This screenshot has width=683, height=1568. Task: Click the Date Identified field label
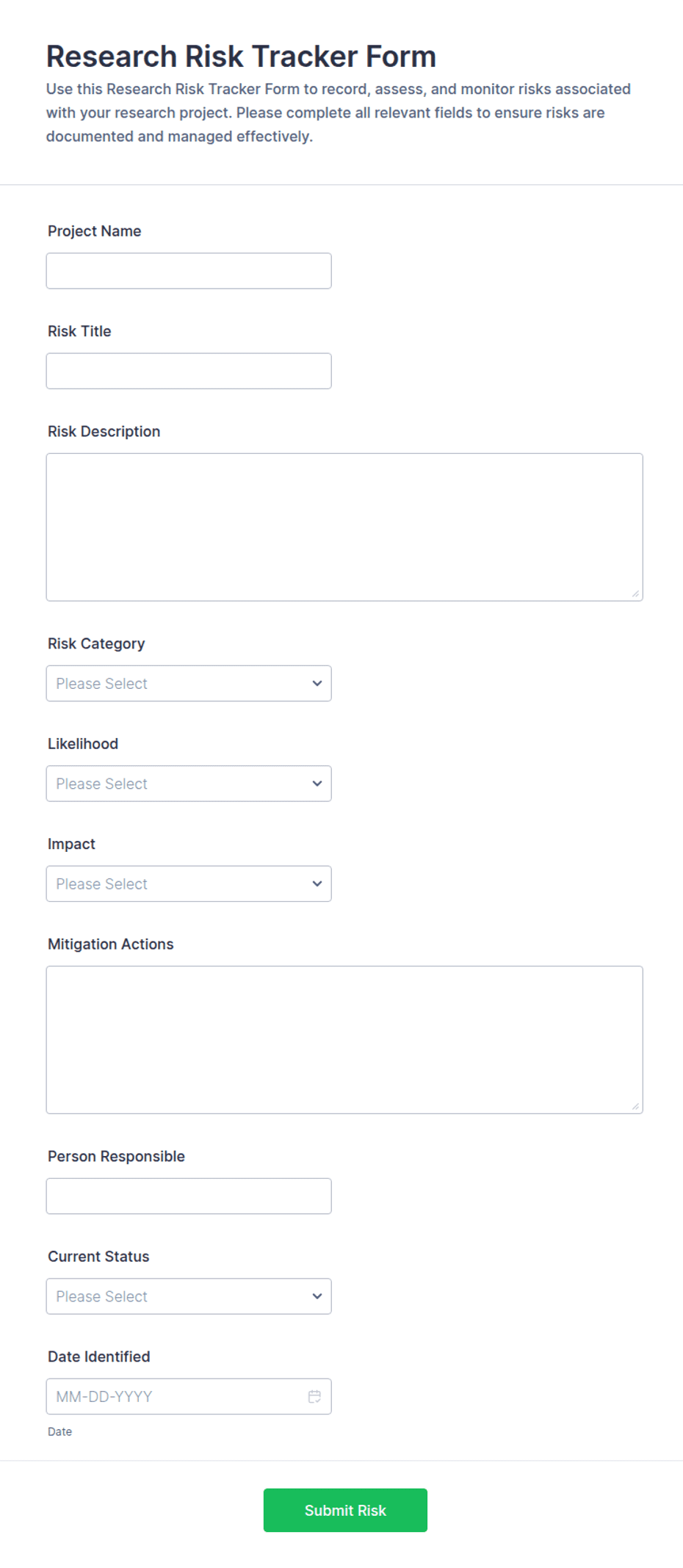[99, 1356]
